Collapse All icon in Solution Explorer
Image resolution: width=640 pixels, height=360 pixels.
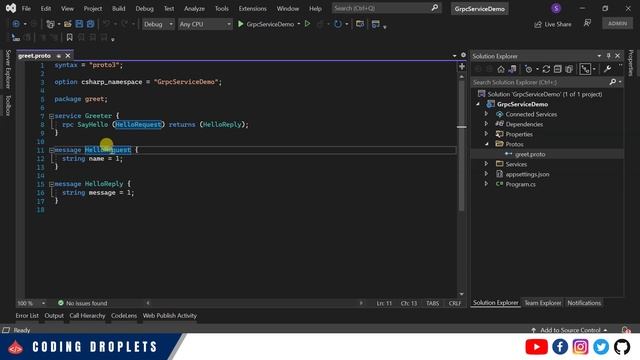(558, 69)
